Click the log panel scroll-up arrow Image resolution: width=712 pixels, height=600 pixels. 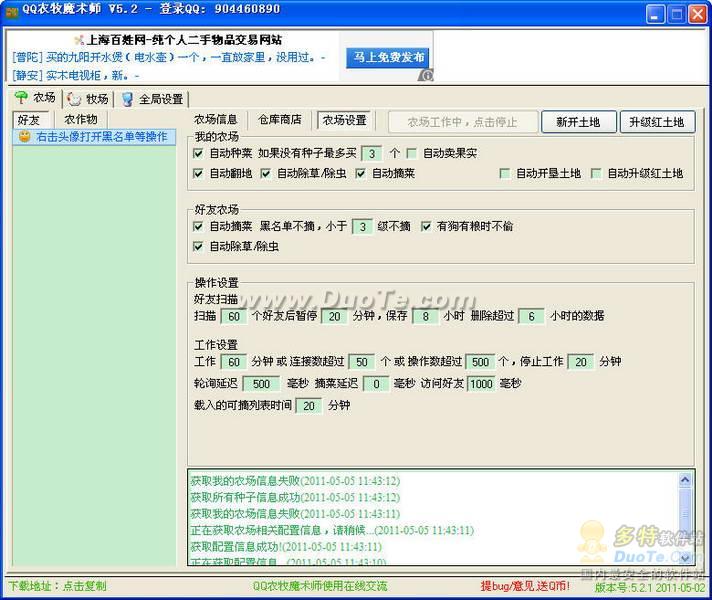tap(685, 480)
